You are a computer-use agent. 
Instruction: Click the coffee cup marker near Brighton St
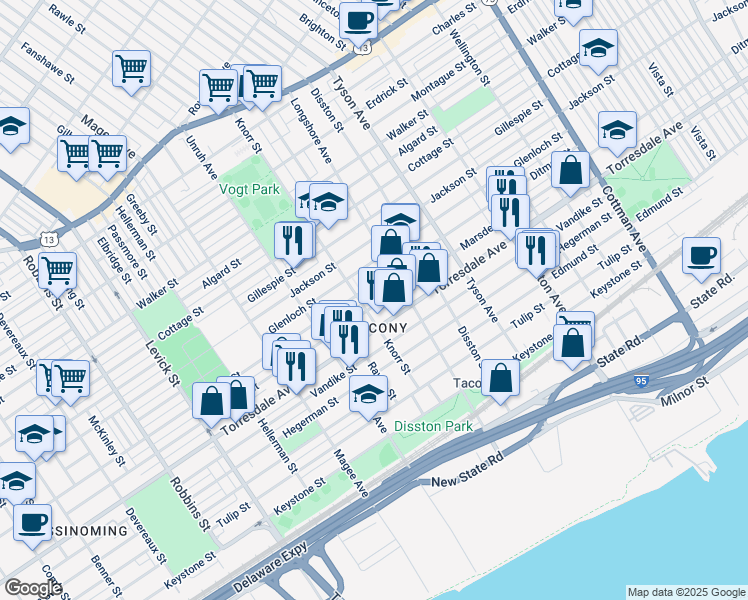coord(358,19)
